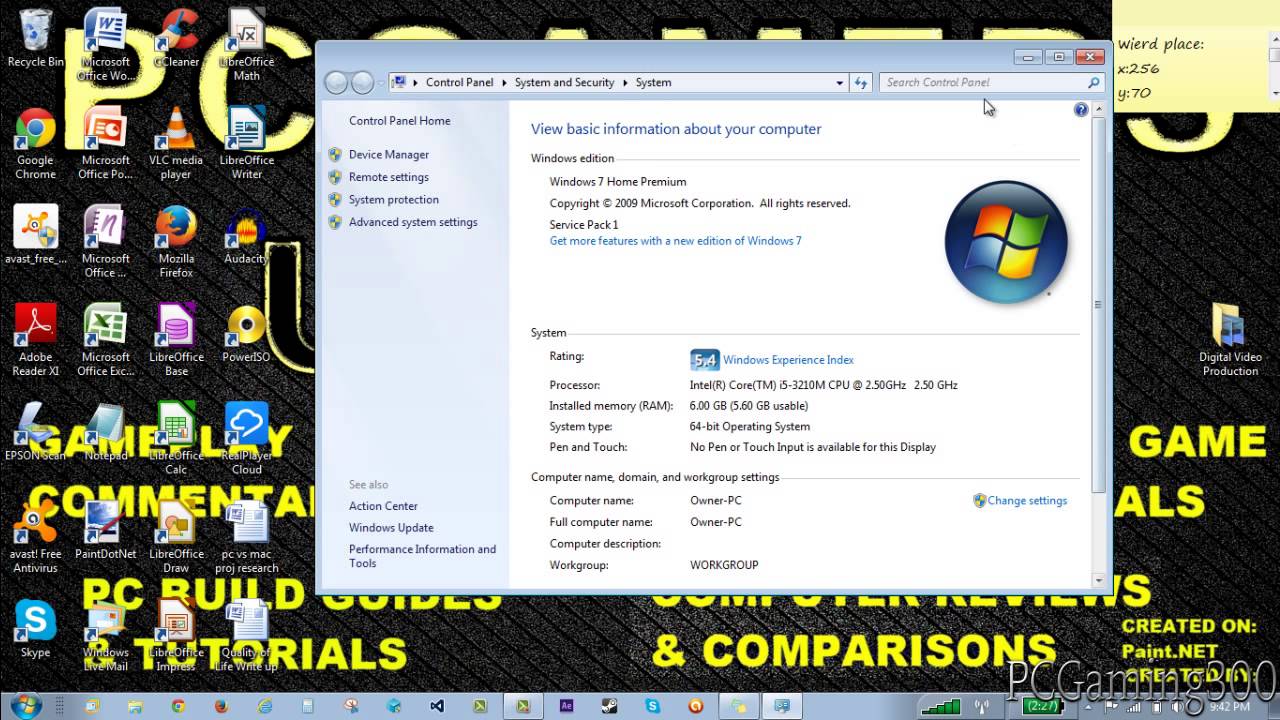The width and height of the screenshot is (1280, 720).
Task: Click Get more features with new edition link
Action: (x=675, y=241)
